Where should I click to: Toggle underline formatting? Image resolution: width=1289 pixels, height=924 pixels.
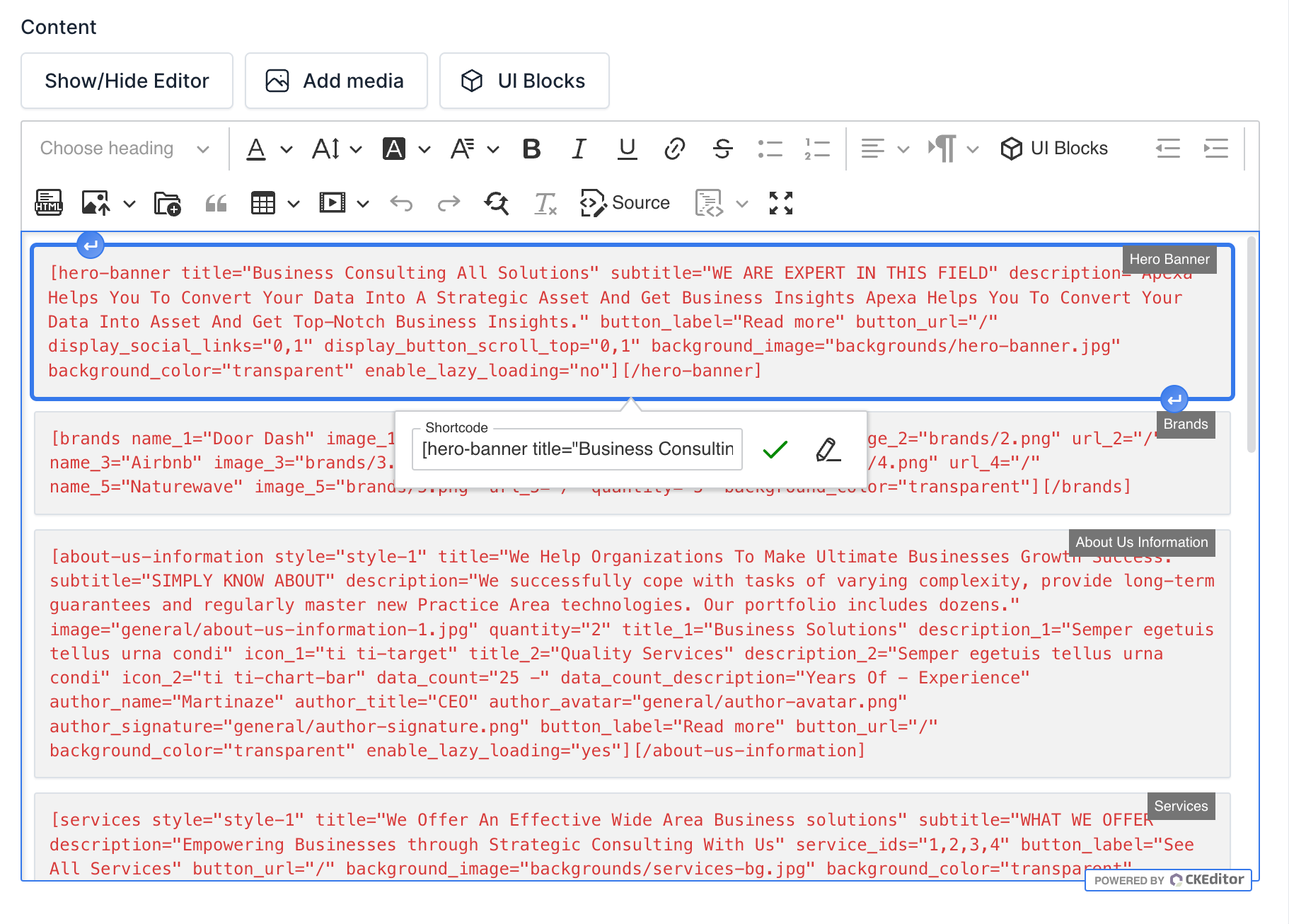pyautogui.click(x=627, y=149)
